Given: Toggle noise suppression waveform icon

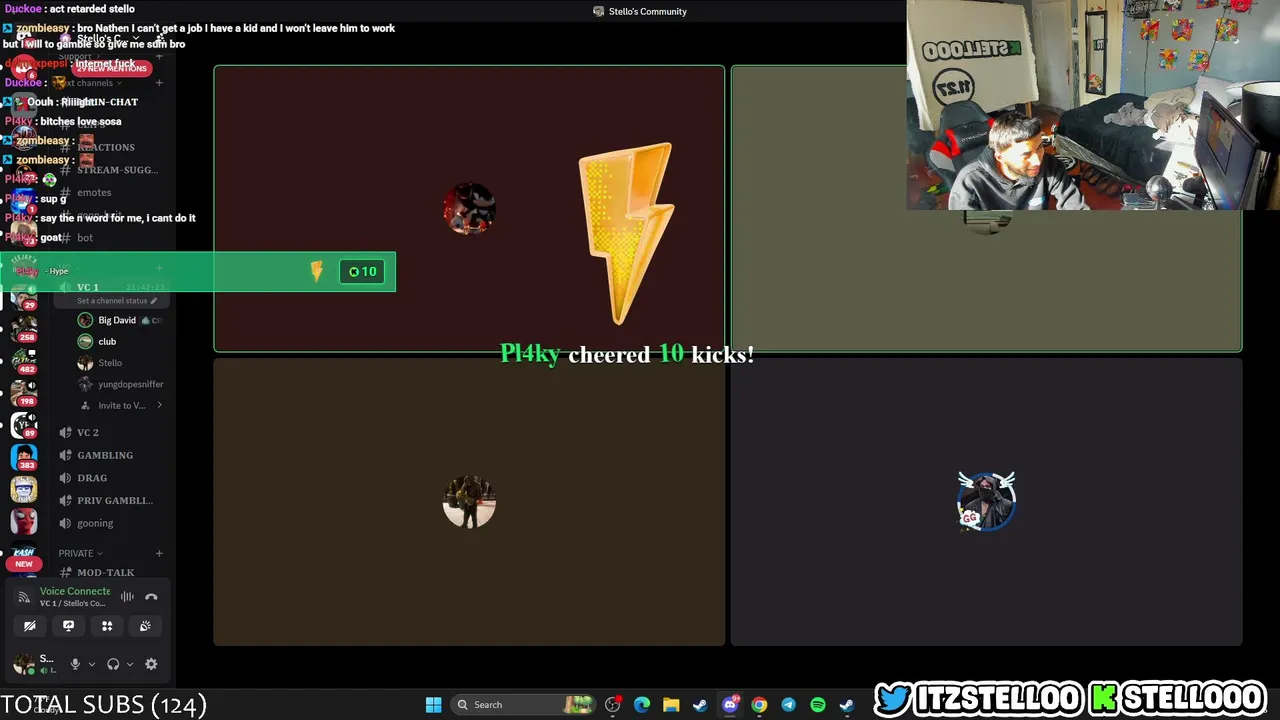Looking at the screenshot, I should point(127,597).
